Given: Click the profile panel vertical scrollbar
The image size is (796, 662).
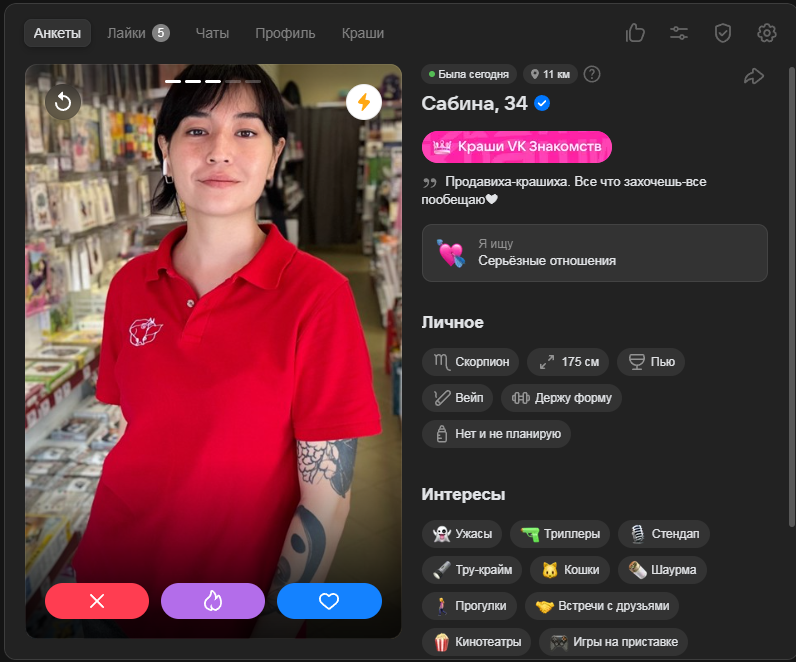Looking at the screenshot, I should coord(791,297).
